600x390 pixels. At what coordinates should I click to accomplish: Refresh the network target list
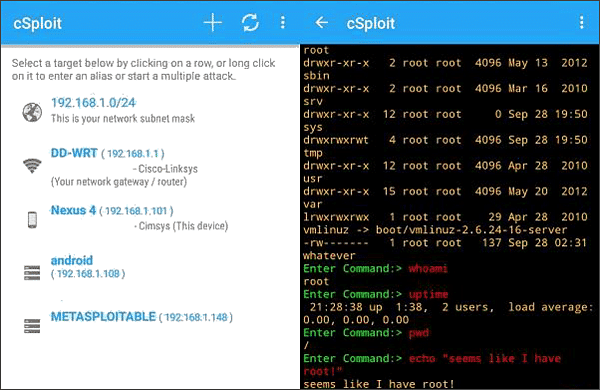point(250,23)
